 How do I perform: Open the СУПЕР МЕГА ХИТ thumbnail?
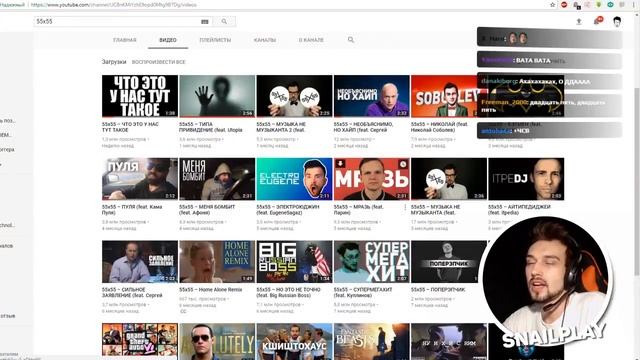[x=371, y=262]
